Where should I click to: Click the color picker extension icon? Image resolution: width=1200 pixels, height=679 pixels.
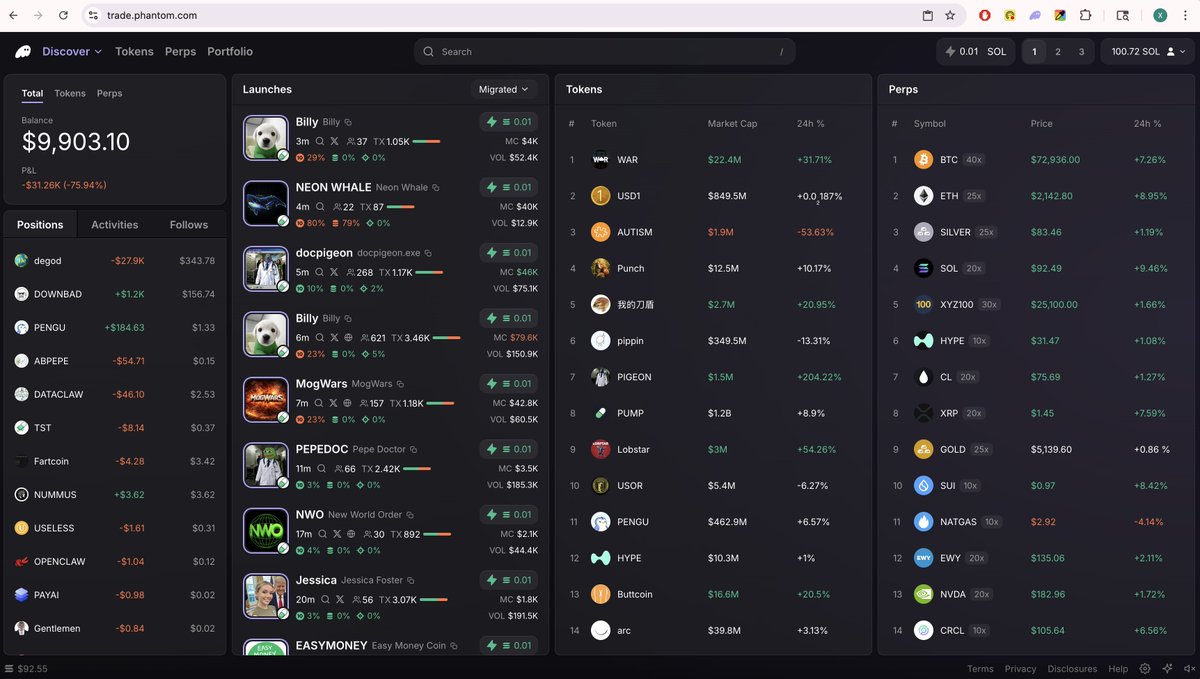pos(1060,16)
